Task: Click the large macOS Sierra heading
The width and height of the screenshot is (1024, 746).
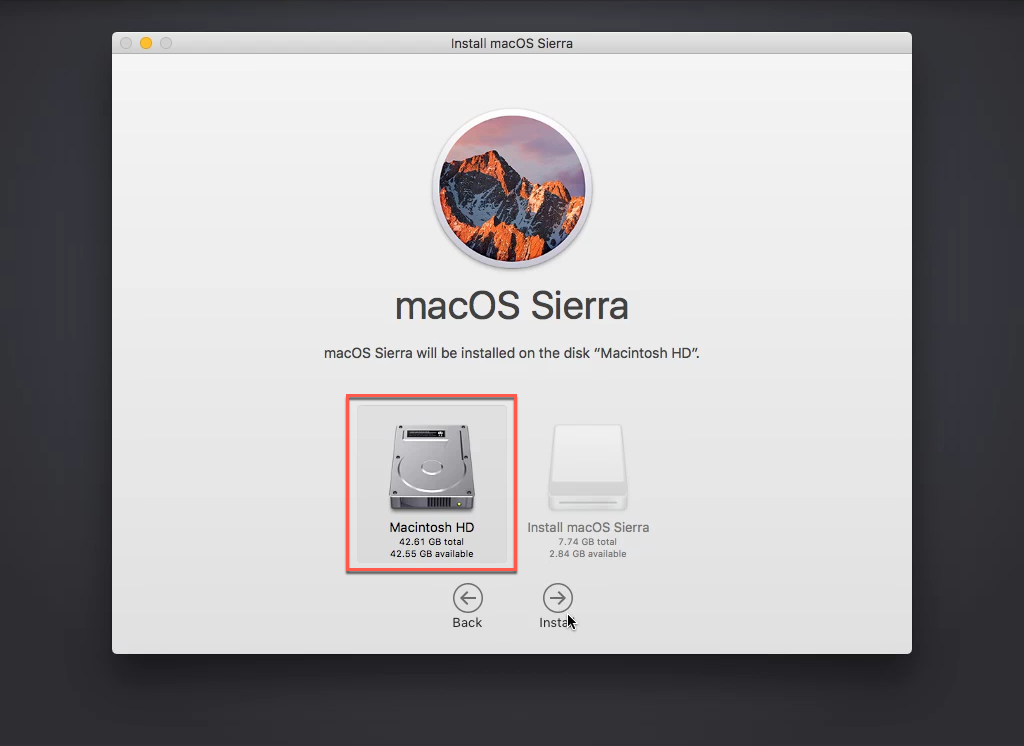Action: (x=512, y=306)
